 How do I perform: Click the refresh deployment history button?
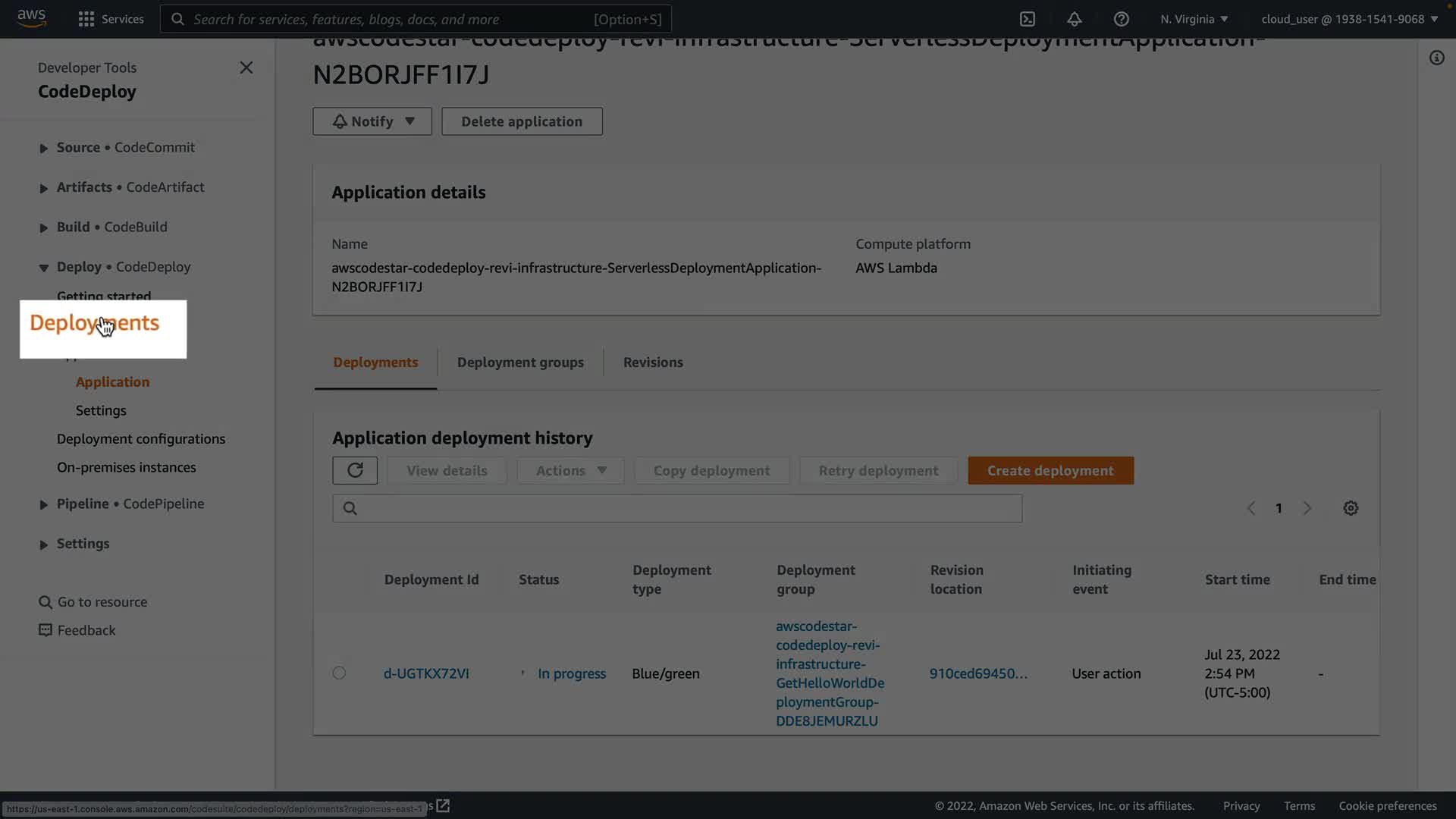(355, 470)
